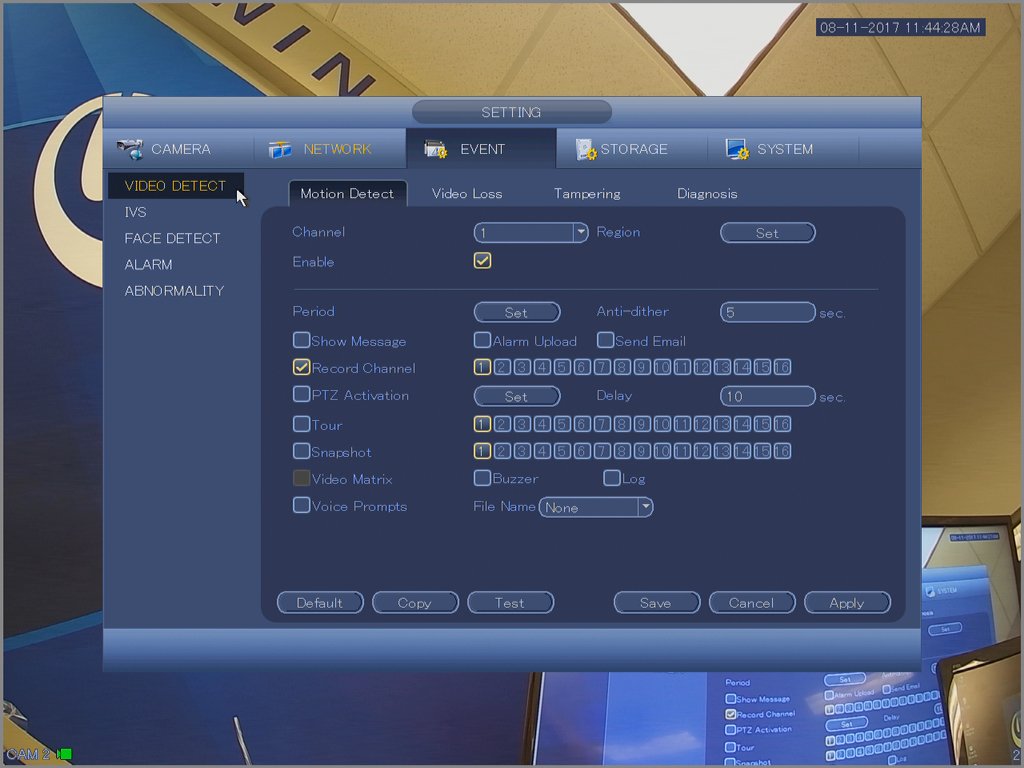1024x768 pixels.
Task: Click the Storage disk icon
Action: tap(586, 149)
